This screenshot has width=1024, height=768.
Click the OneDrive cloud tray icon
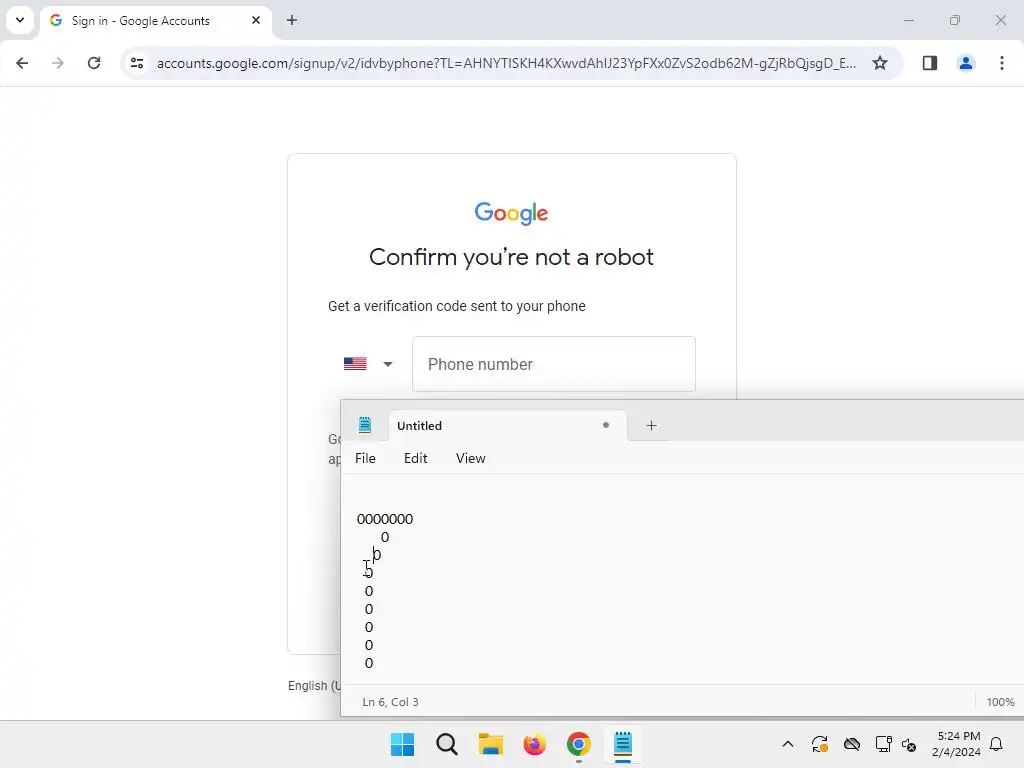852,744
